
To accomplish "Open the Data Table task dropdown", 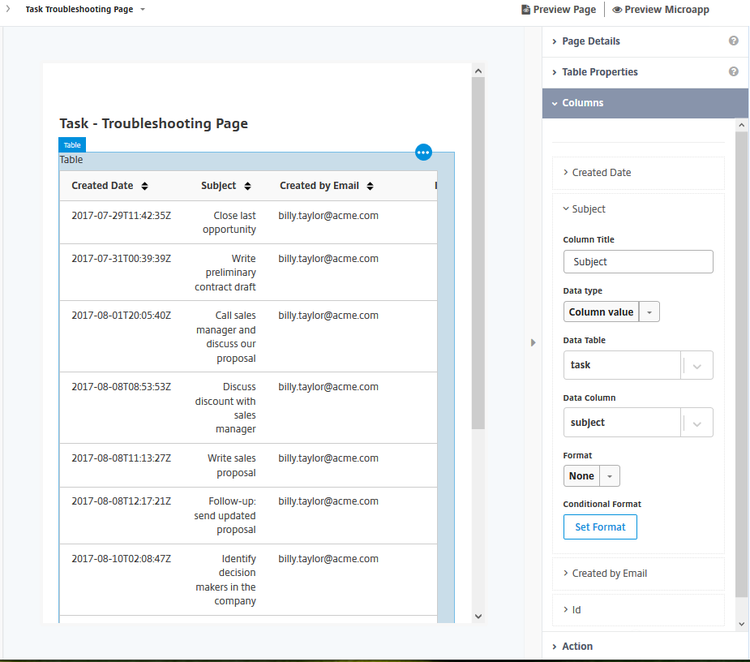I will click(x=638, y=365).
